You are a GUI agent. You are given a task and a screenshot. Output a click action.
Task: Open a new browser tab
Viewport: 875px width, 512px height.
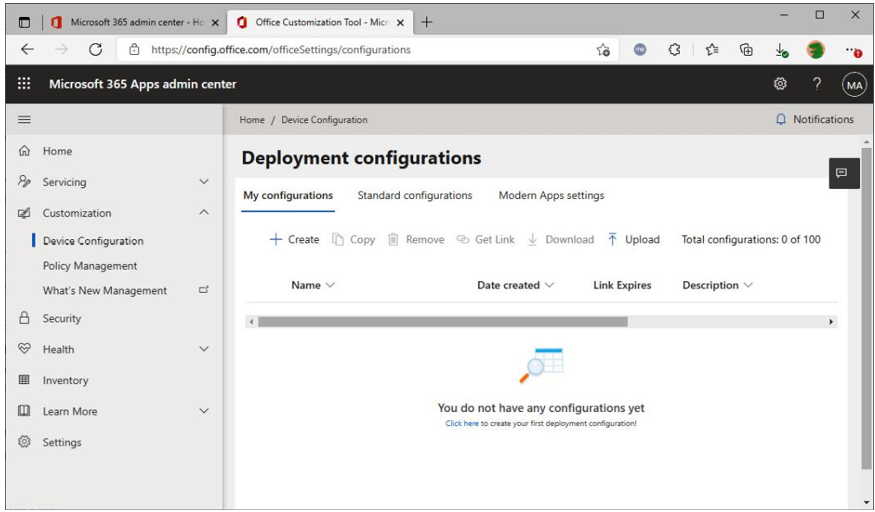pos(426,22)
